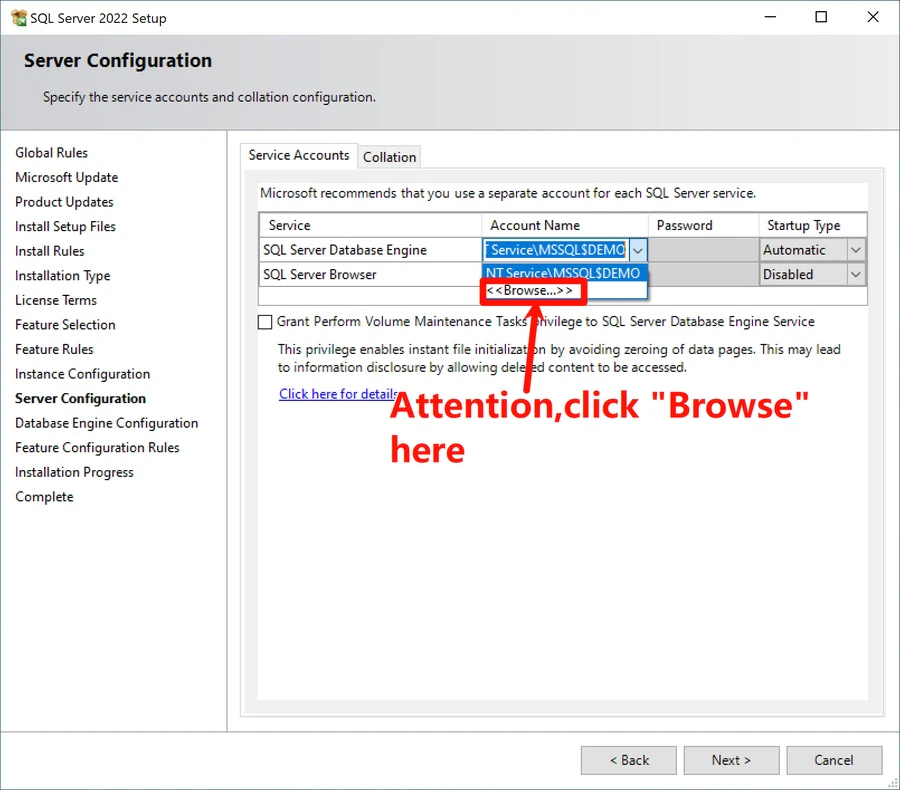Click the Service column header
The height and width of the screenshot is (790, 900).
tap(370, 225)
